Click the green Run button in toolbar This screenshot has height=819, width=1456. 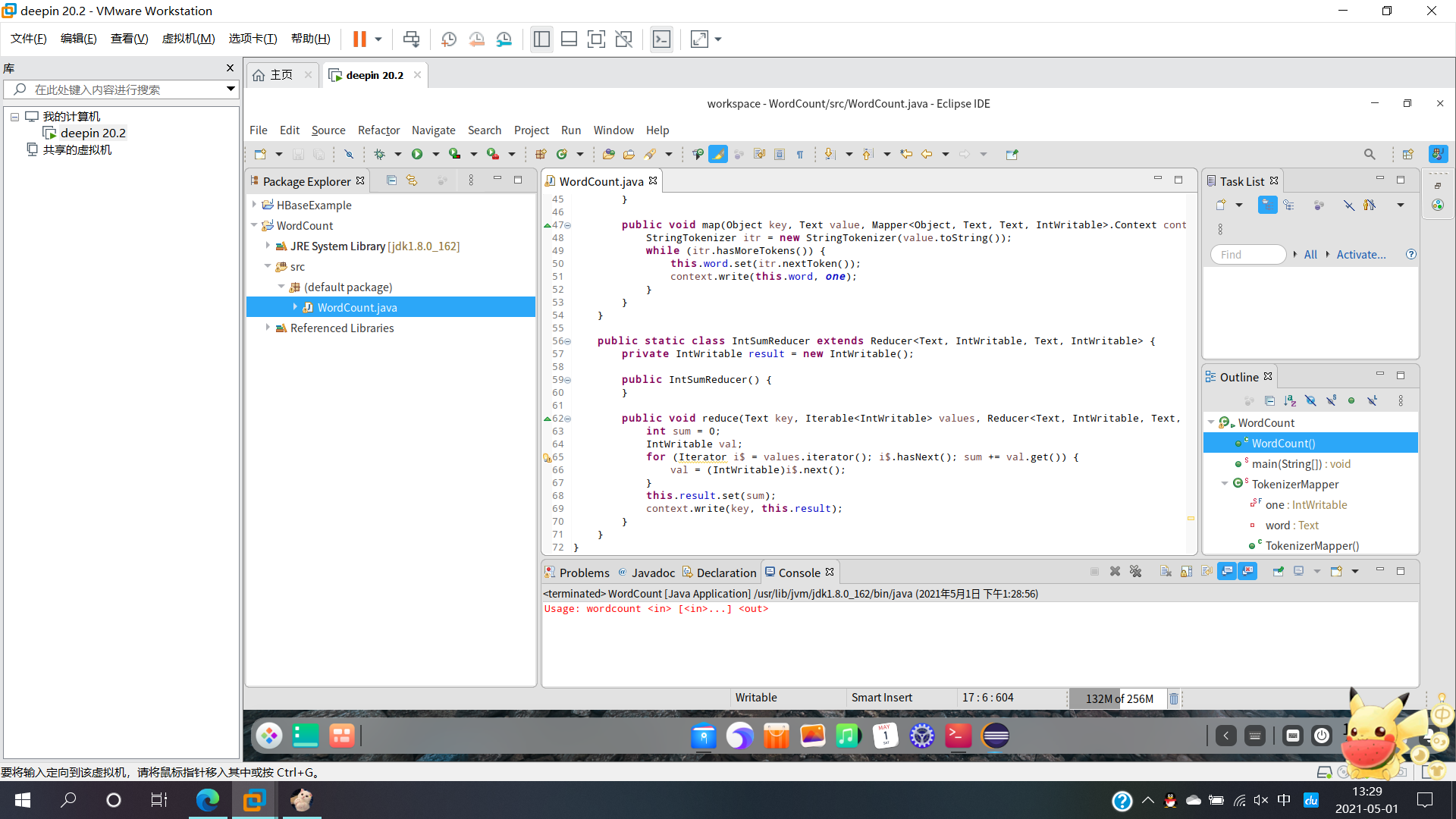(x=417, y=154)
